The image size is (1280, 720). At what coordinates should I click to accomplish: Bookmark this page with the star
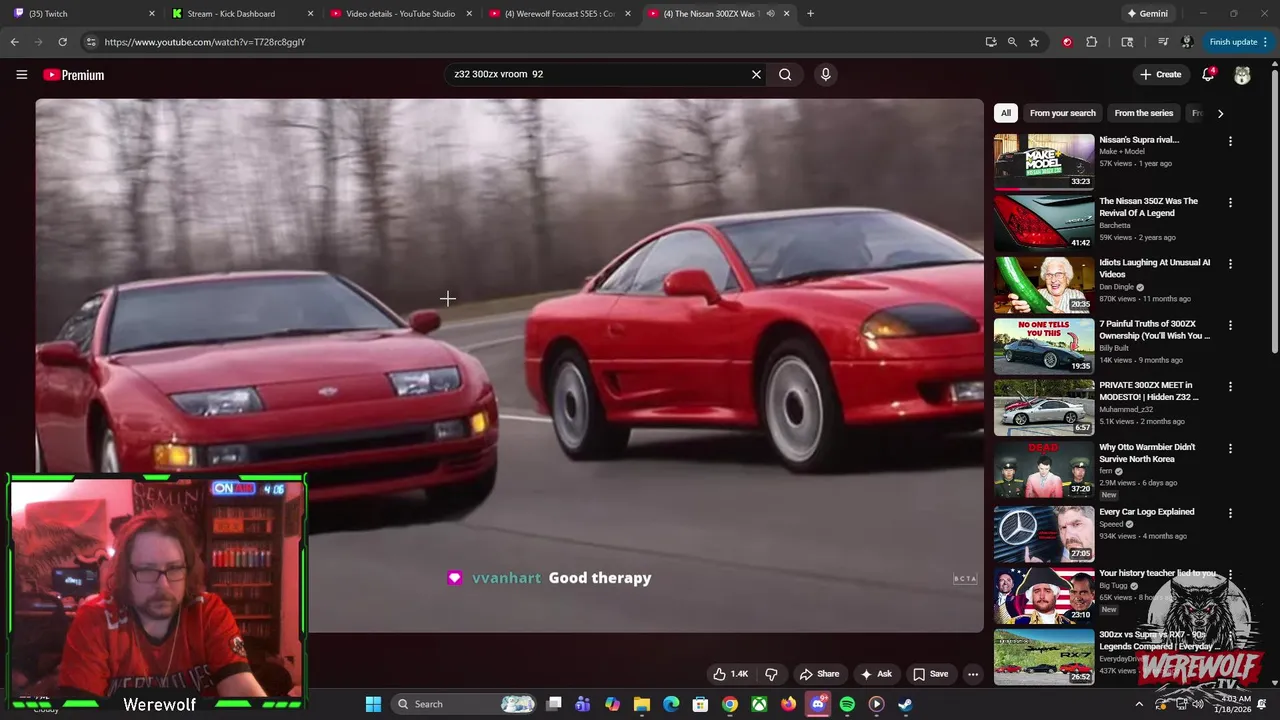pos(1034,42)
